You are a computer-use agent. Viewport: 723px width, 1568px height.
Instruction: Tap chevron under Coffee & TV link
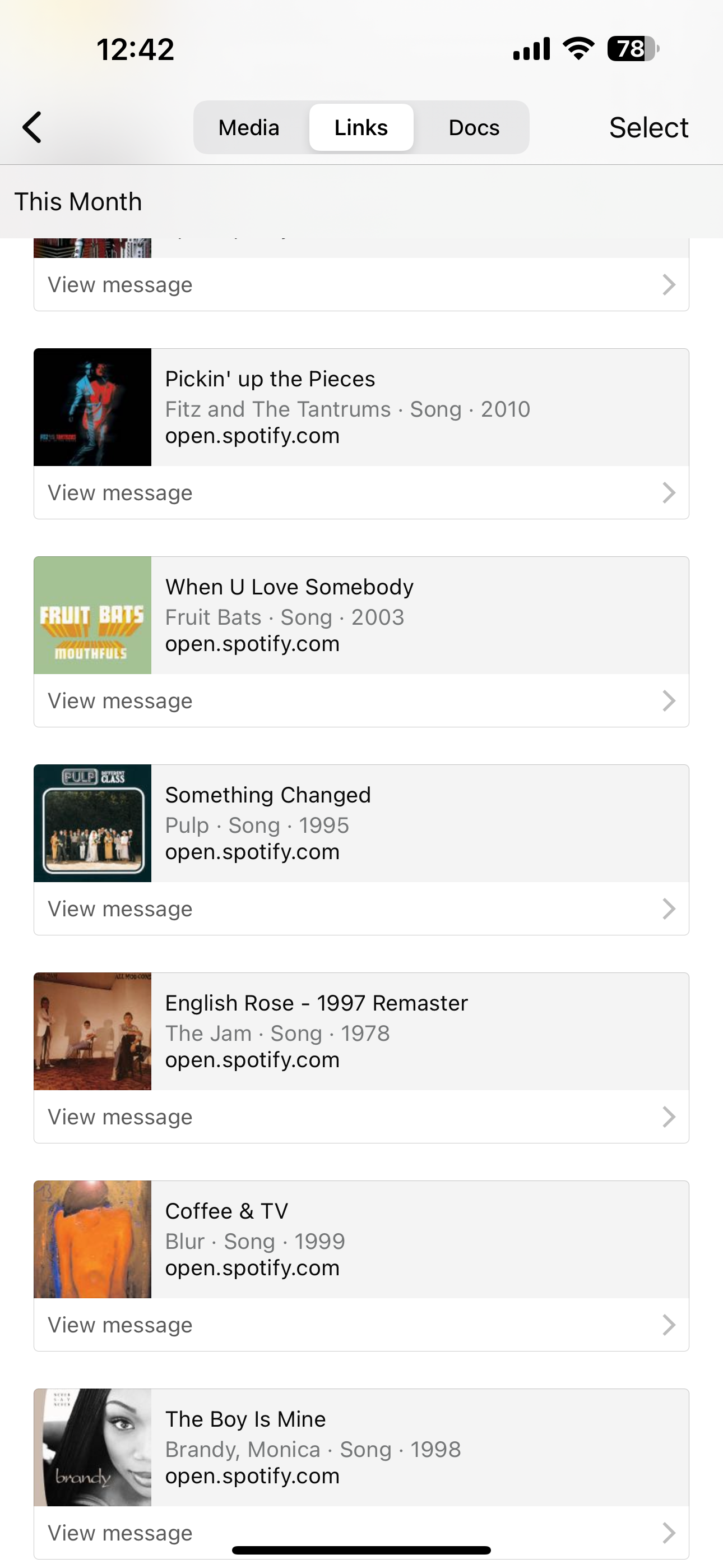tap(669, 1325)
